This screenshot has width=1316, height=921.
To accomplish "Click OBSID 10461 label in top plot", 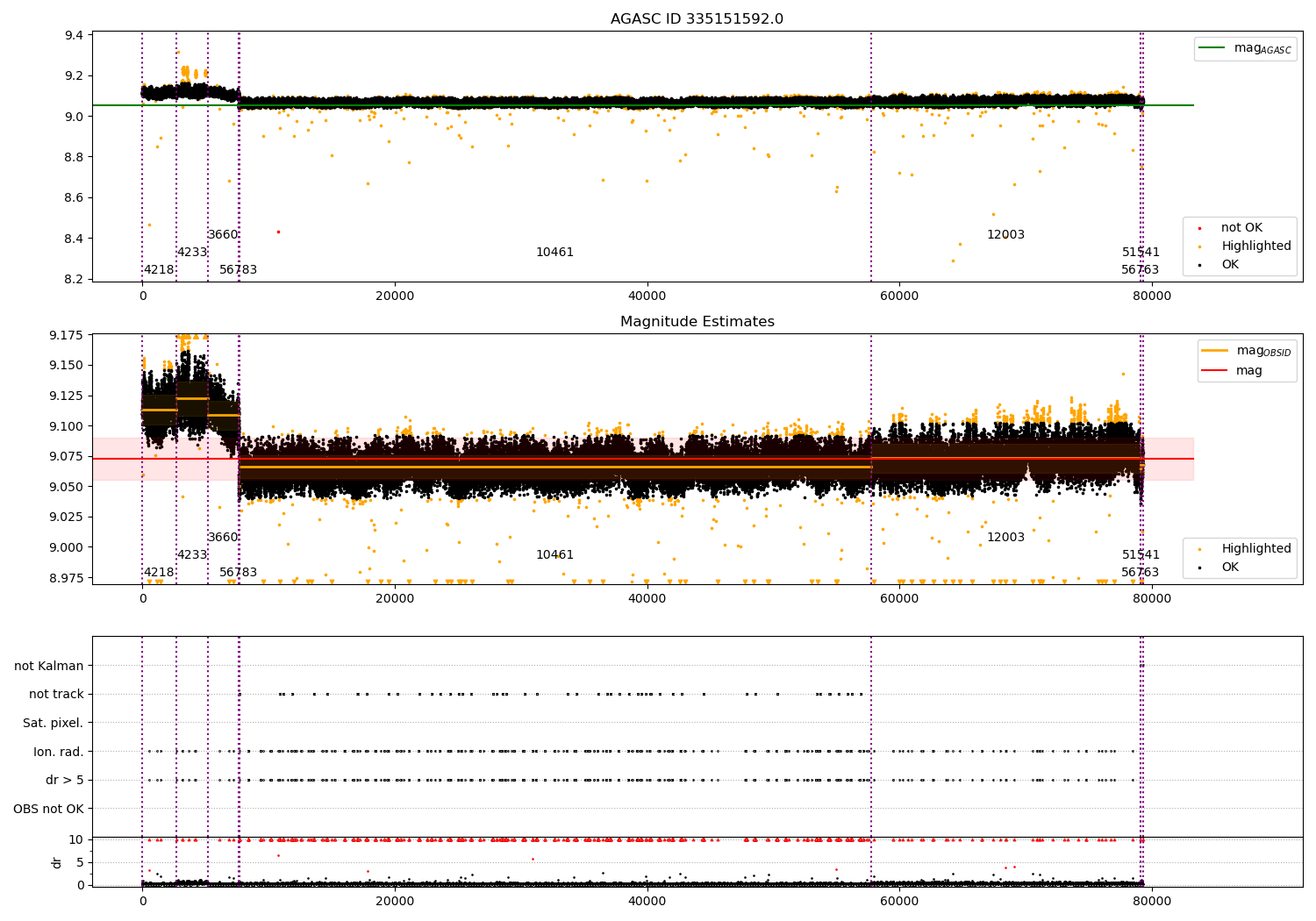I will [x=554, y=253].
